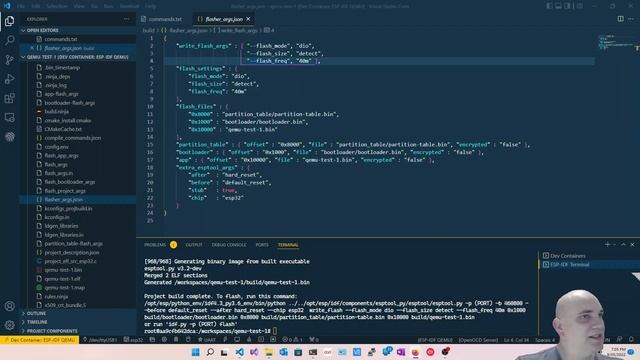Select the Dev Containers terminal entry

[x=590, y=256]
